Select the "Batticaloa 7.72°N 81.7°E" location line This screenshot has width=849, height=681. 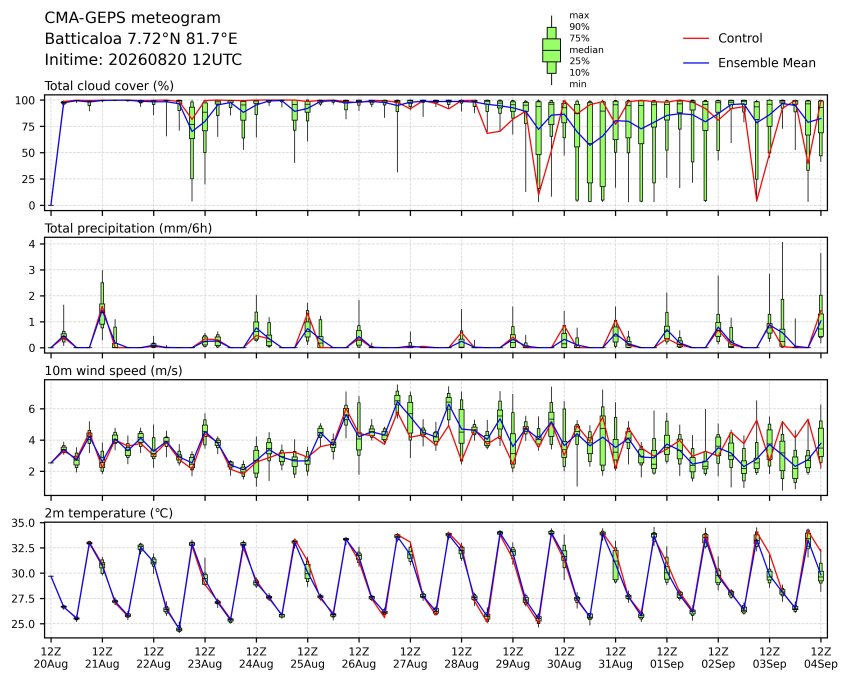pyautogui.click(x=141, y=39)
